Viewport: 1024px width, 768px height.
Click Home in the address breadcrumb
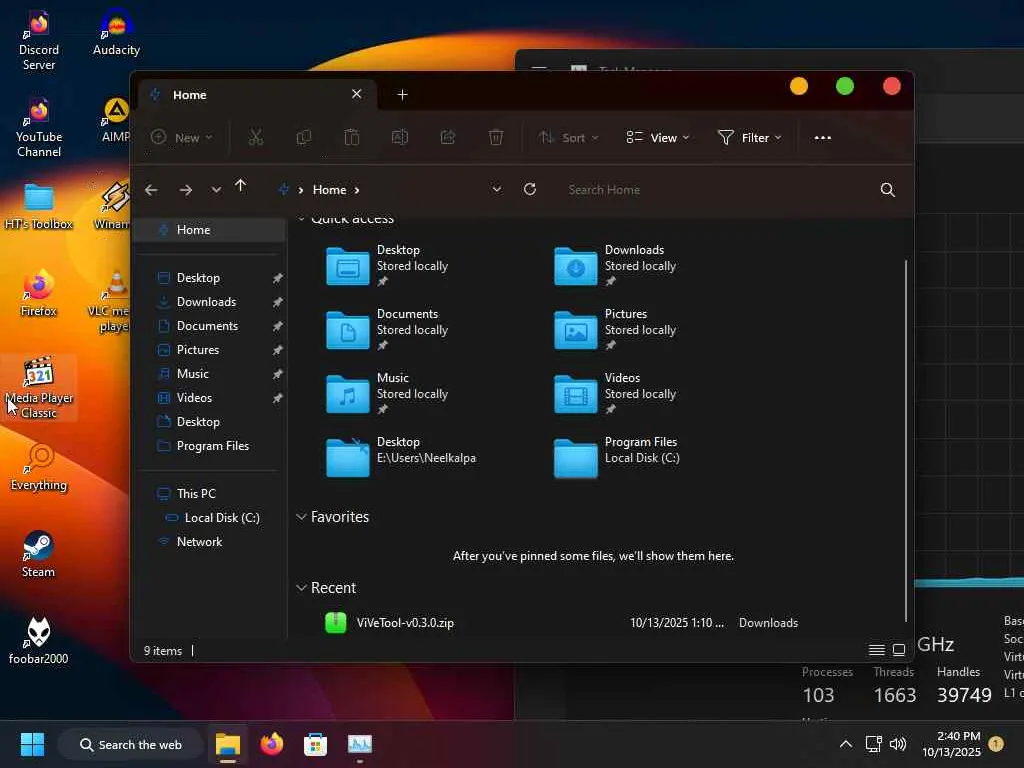pyautogui.click(x=329, y=189)
